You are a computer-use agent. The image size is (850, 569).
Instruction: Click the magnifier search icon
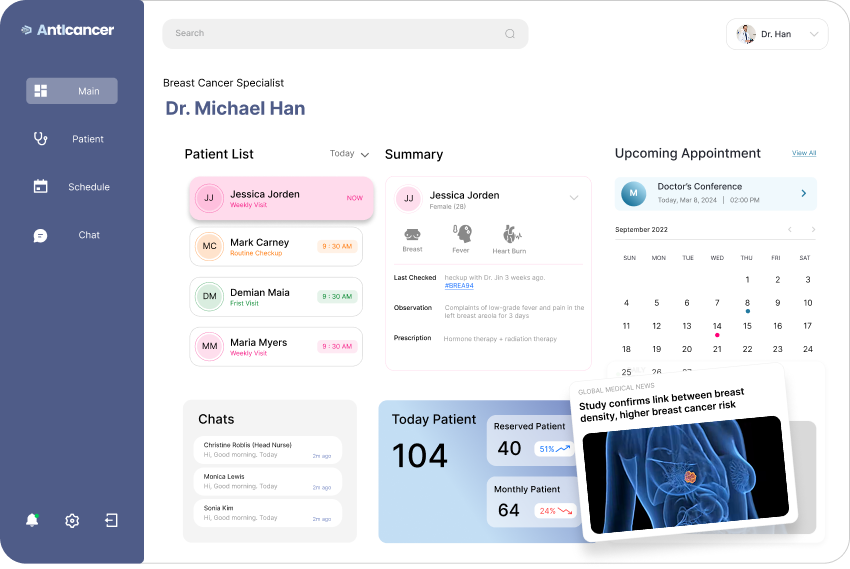click(510, 34)
